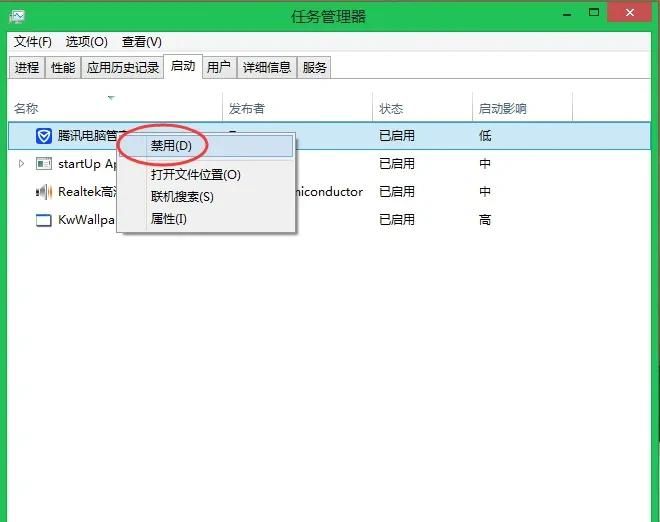Choose 禁用(D) in the context menu

[x=207, y=146]
